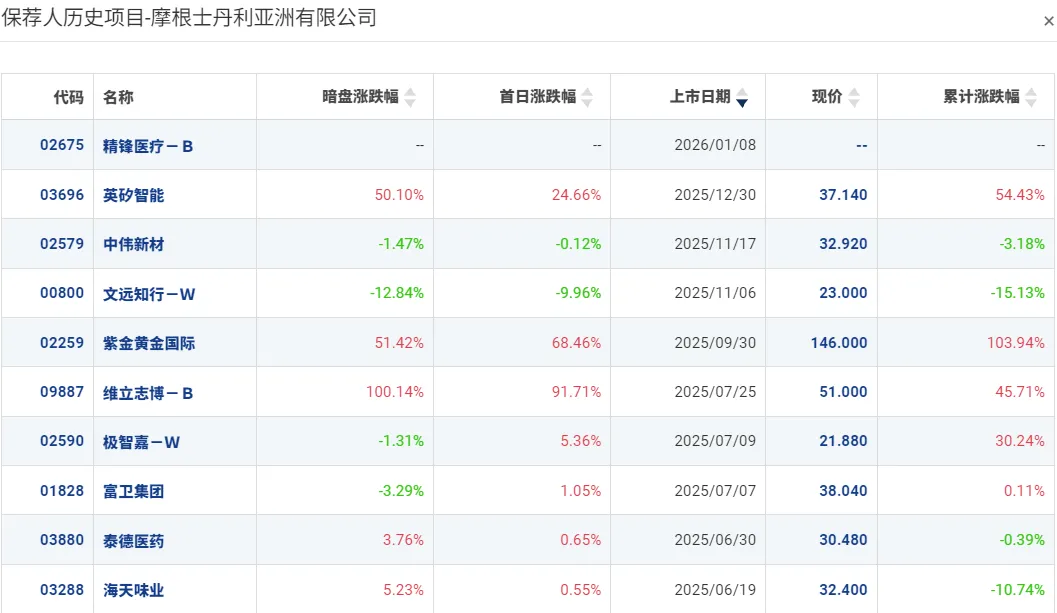Select the 5.36% first-day change cell
This screenshot has width=1057, height=613.
pyautogui.click(x=581, y=441)
